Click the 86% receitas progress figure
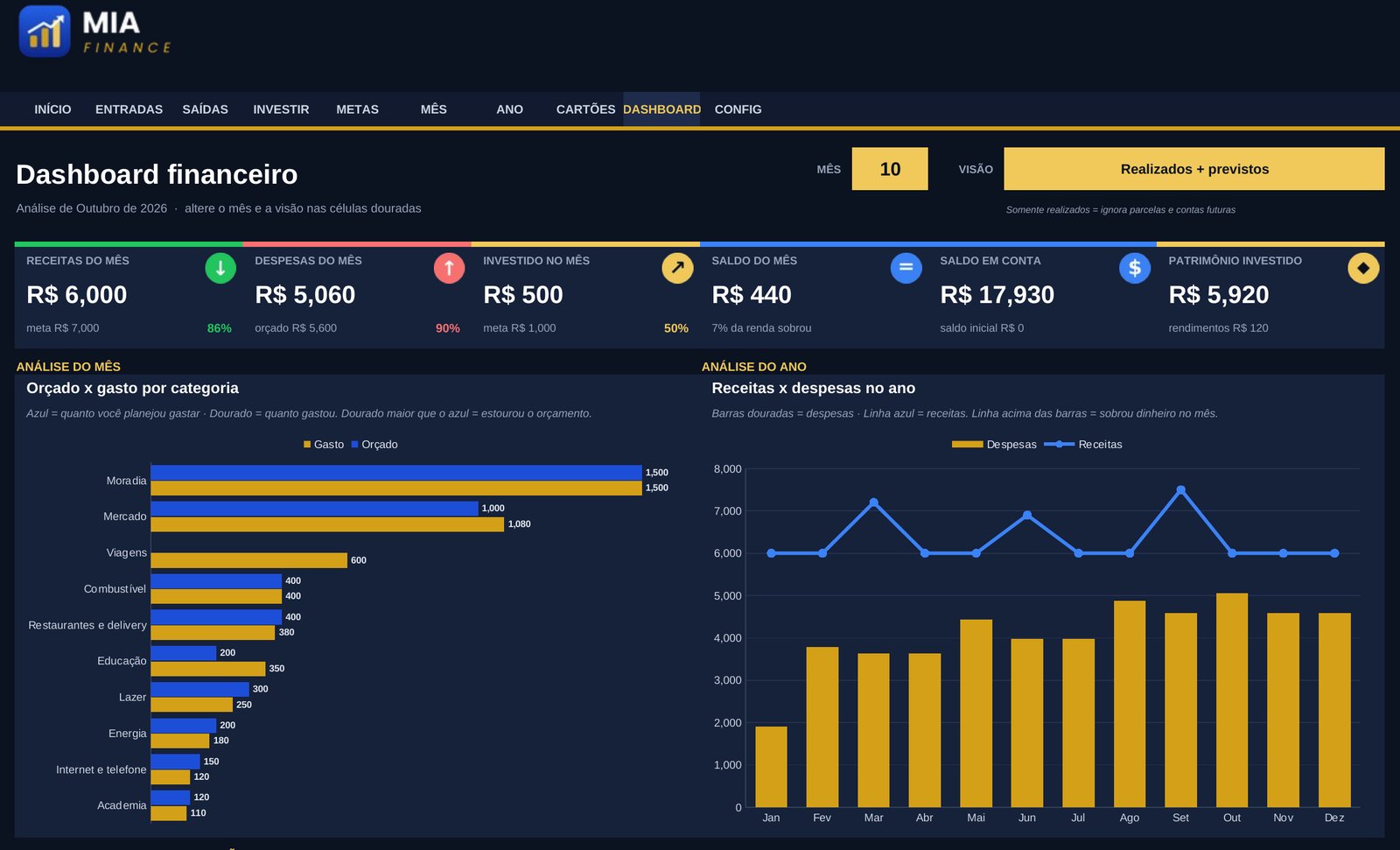Viewport: 1400px width, 850px height. pos(220,328)
